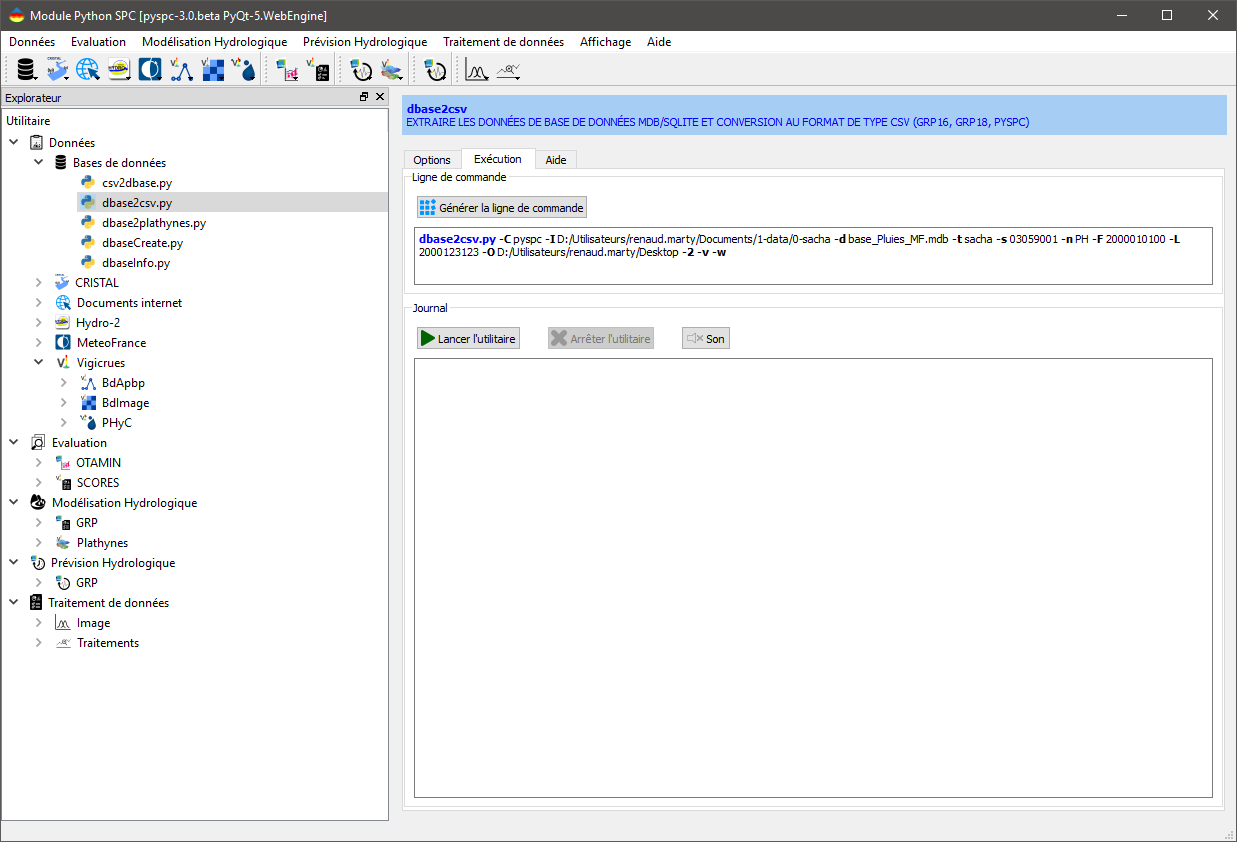This screenshot has height=842, width=1237.
Task: Open the Données menu
Action: (32, 42)
